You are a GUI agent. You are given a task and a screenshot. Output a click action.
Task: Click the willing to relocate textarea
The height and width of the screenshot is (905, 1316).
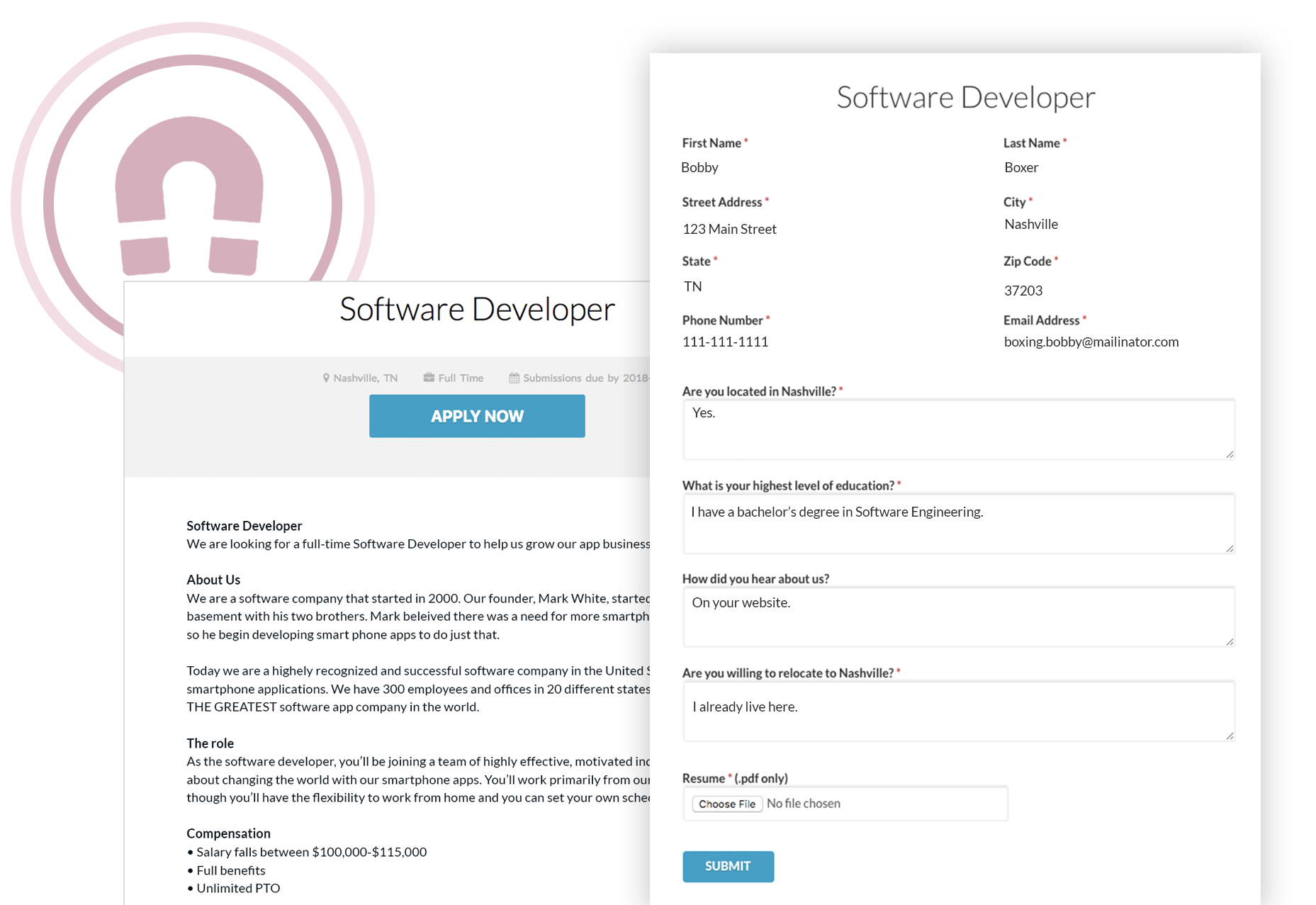[959, 712]
